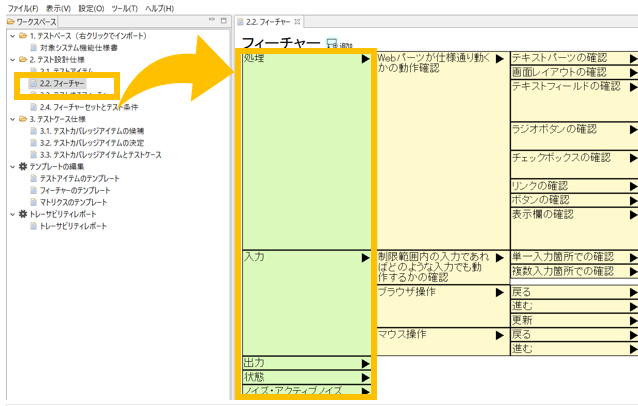
Task: Click document icon of 3.3. テストカバレッジアイテムとテストケース
Action: point(34,155)
